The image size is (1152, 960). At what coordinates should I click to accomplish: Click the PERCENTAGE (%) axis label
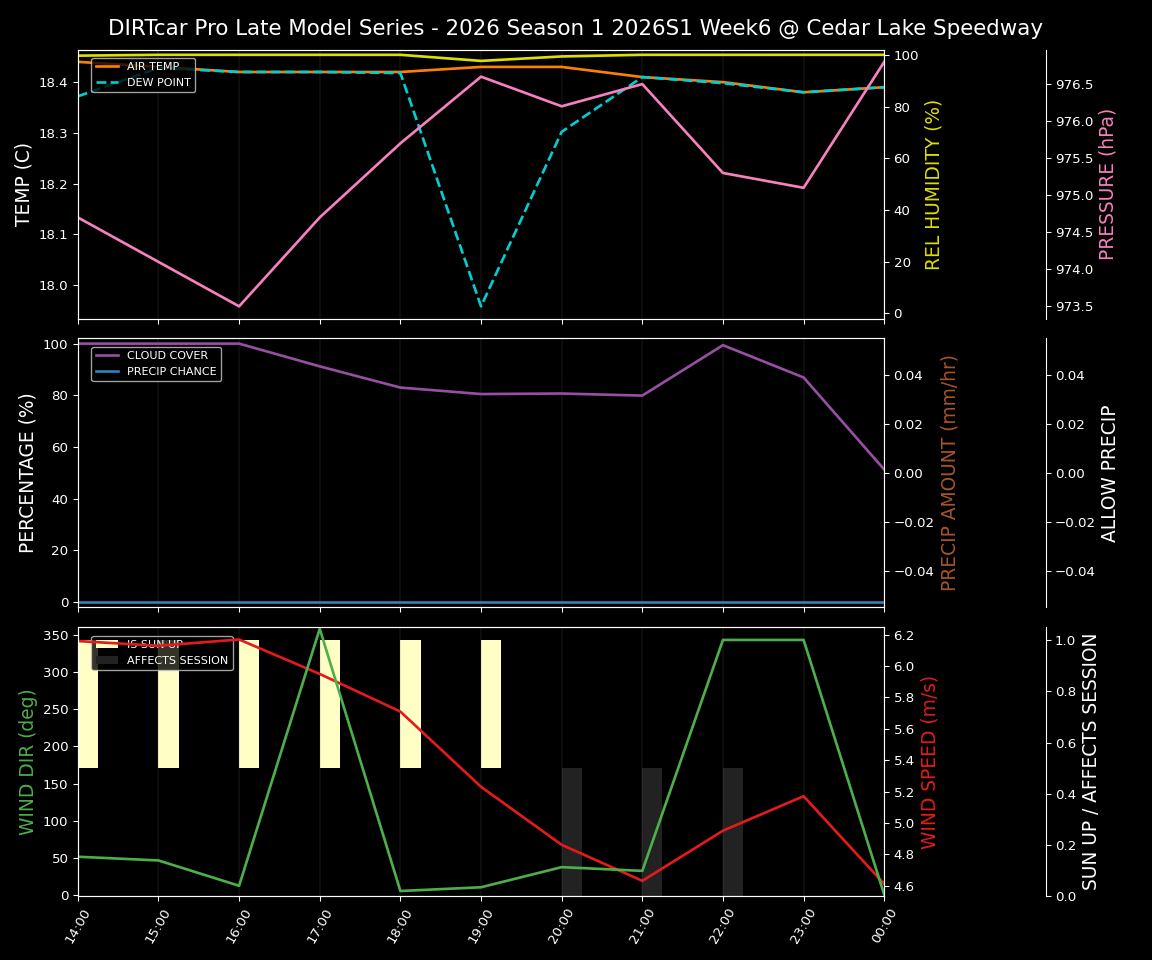tap(27, 473)
